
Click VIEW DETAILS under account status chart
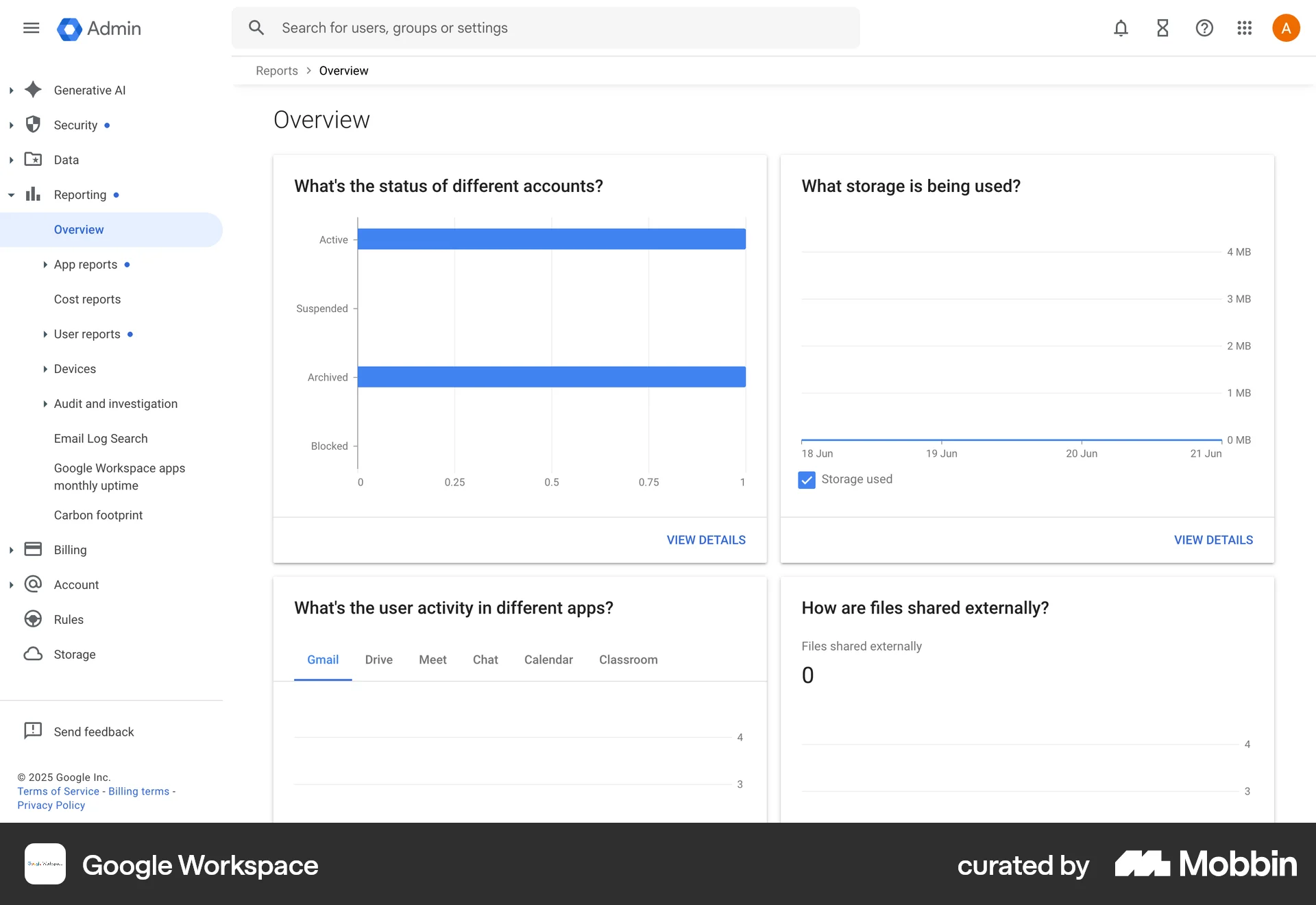(706, 540)
